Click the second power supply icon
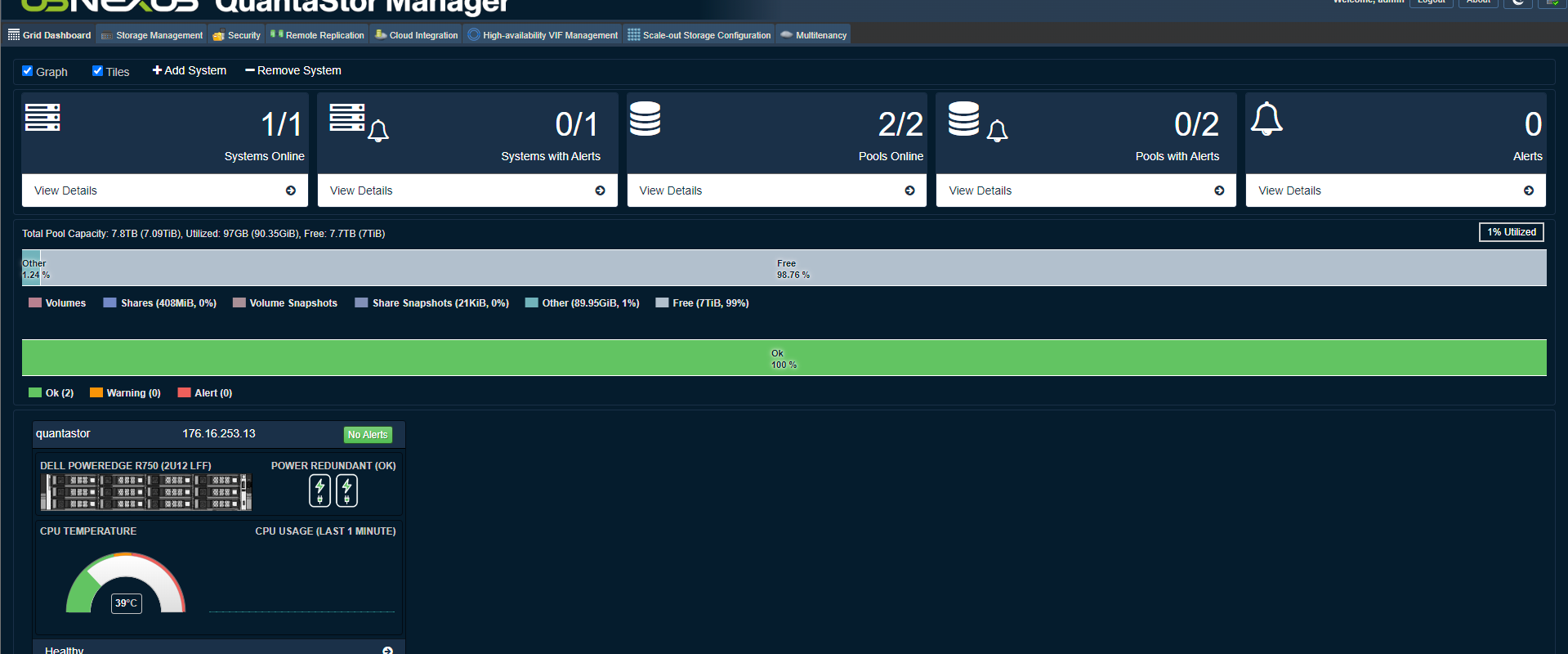The height and width of the screenshot is (654, 1568). [x=347, y=490]
